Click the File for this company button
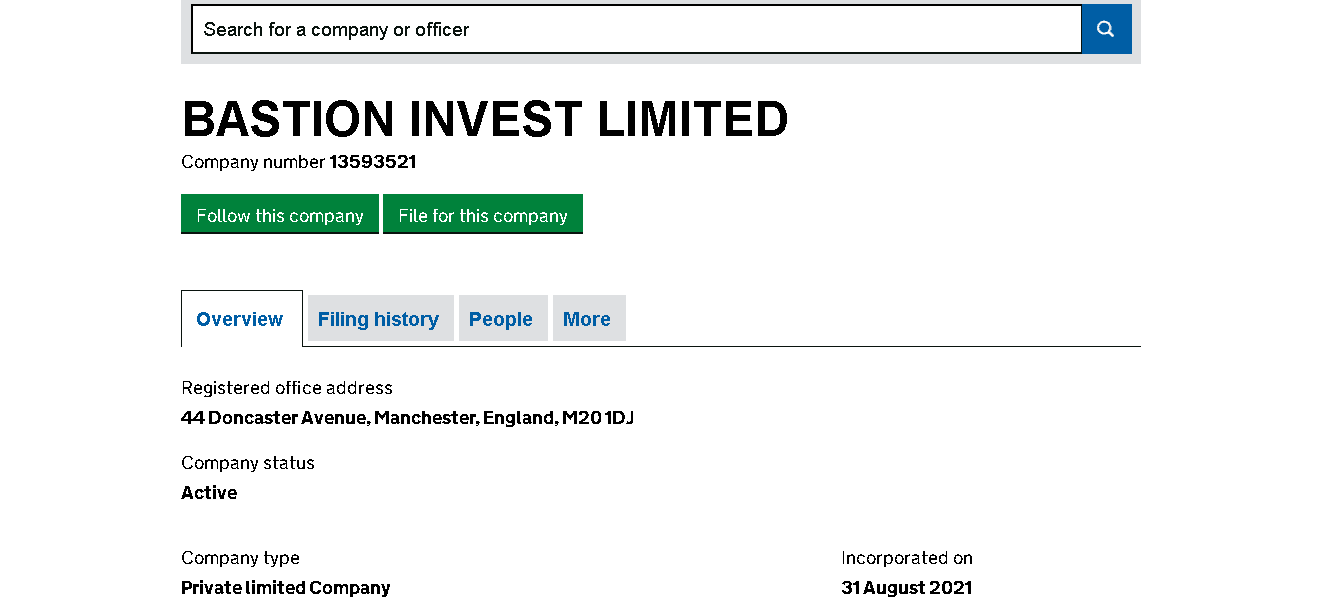This screenshot has height=615, width=1326. [x=483, y=215]
